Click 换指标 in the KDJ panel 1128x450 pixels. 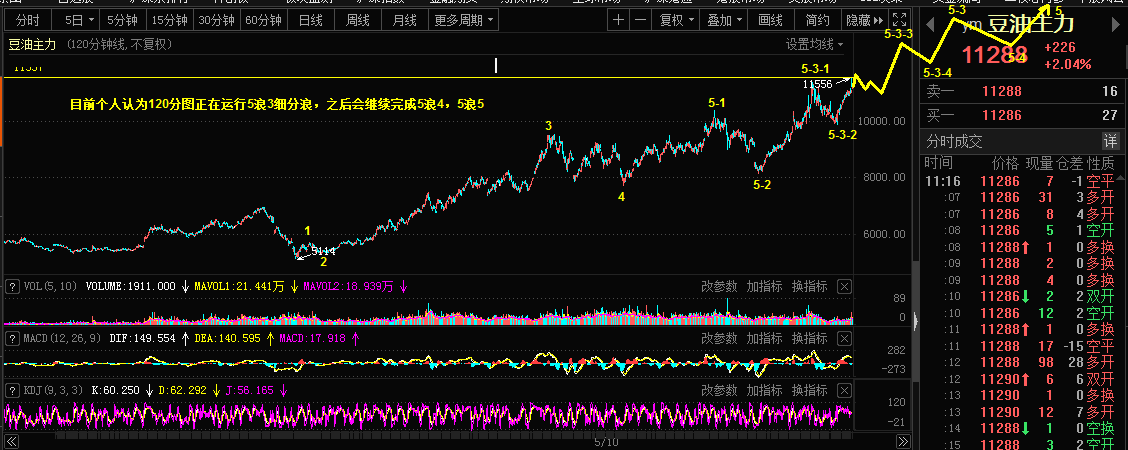[809, 390]
